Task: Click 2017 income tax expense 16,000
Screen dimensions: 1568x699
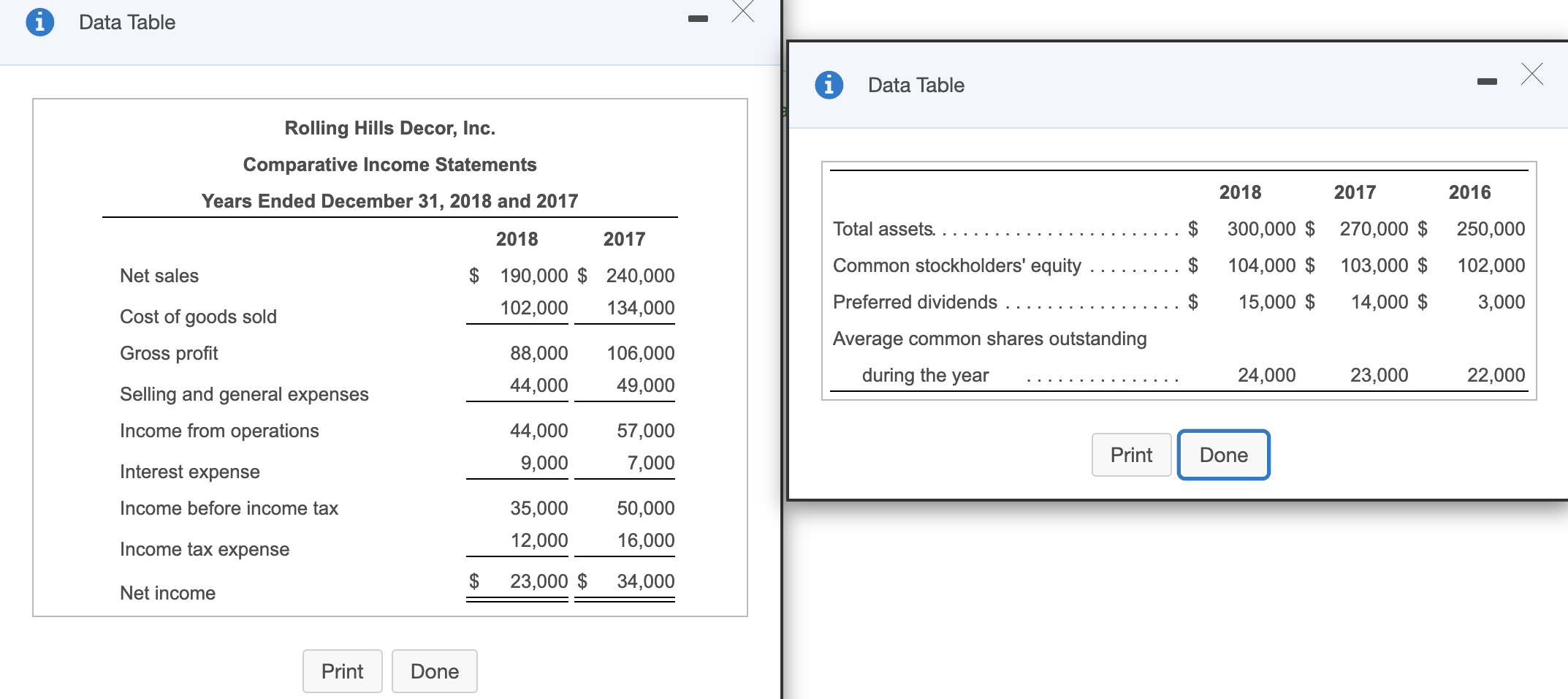Action: tap(645, 540)
